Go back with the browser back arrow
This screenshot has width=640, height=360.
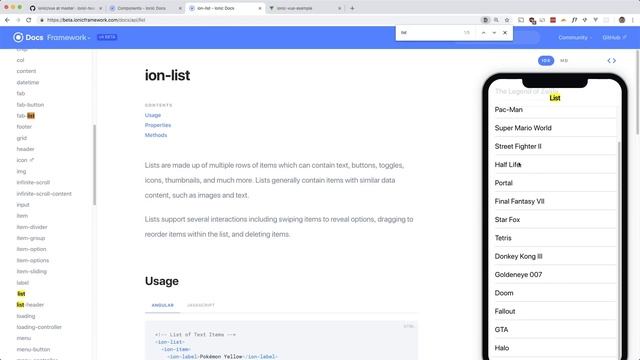point(7,20)
